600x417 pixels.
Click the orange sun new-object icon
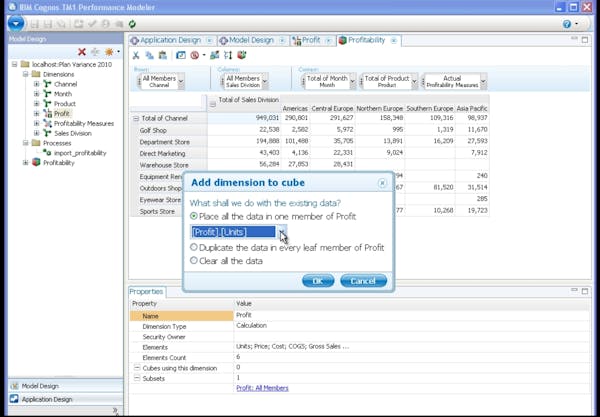coord(109,52)
